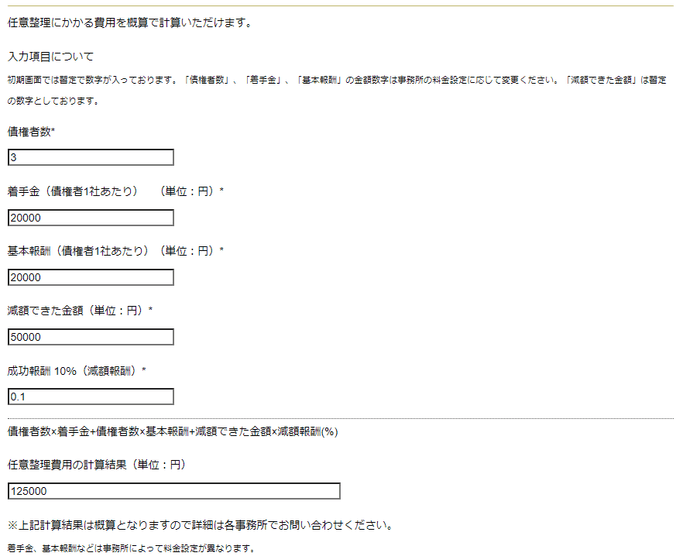
Task: Click the 債権者数 input field containing 3
Action: [x=90, y=157]
